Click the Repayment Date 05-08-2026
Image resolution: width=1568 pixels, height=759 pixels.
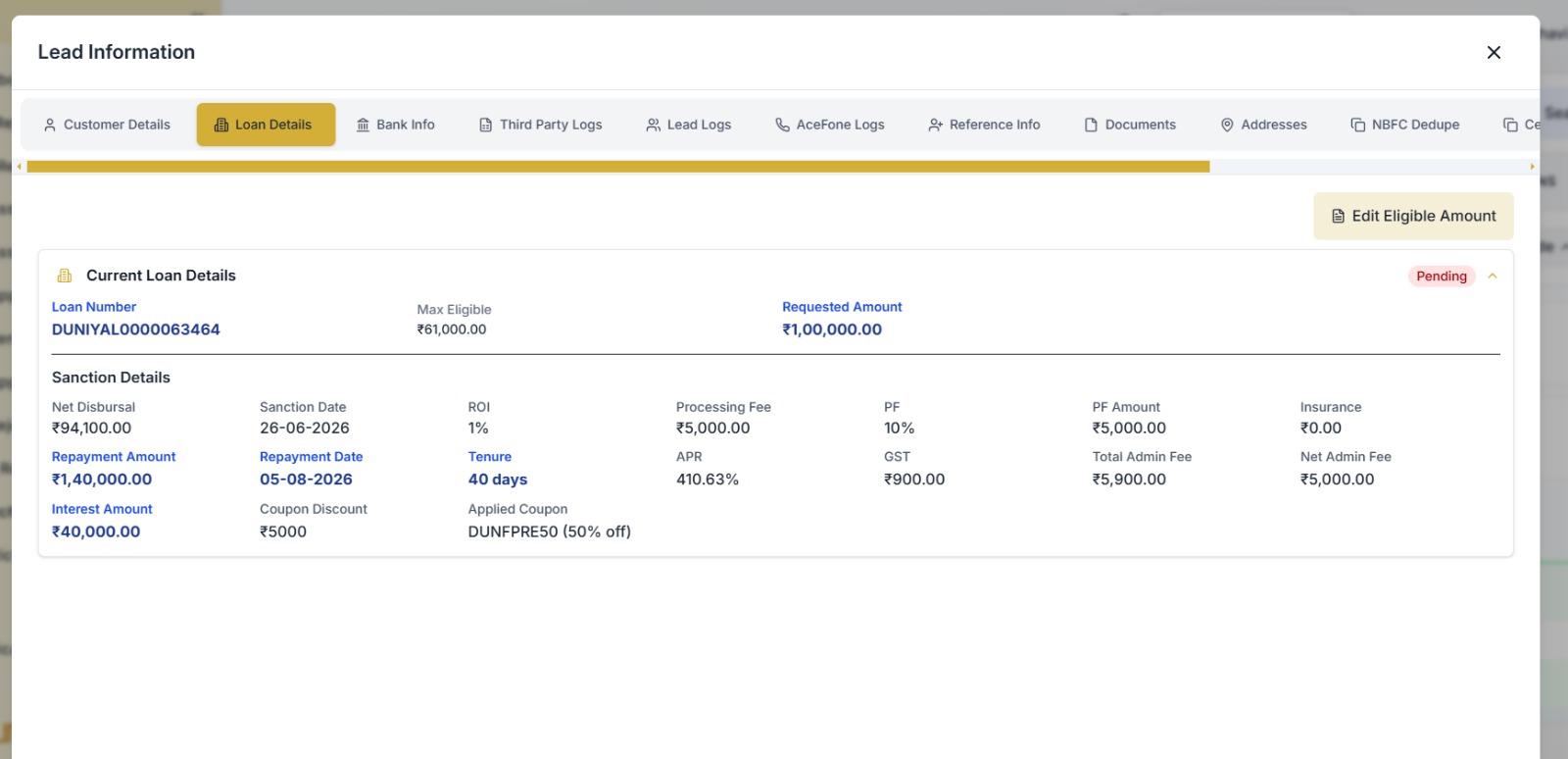306,480
